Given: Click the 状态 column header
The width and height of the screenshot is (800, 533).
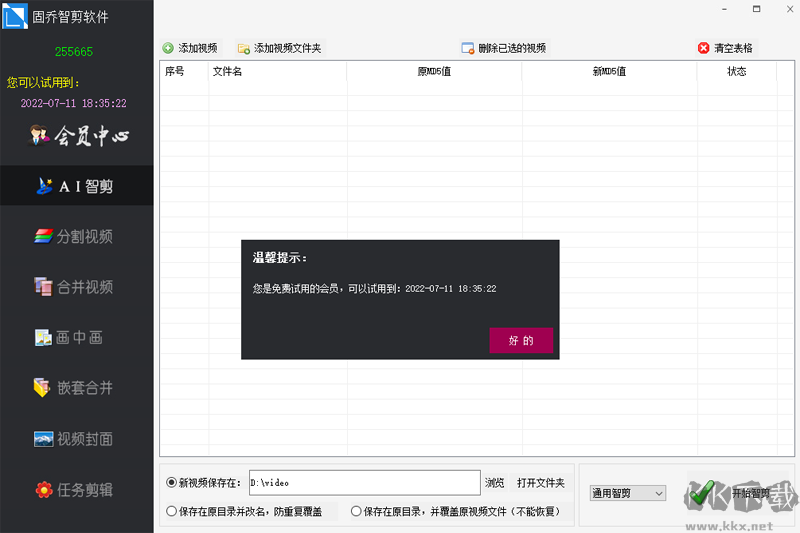Looking at the screenshot, I should click(x=737, y=71).
